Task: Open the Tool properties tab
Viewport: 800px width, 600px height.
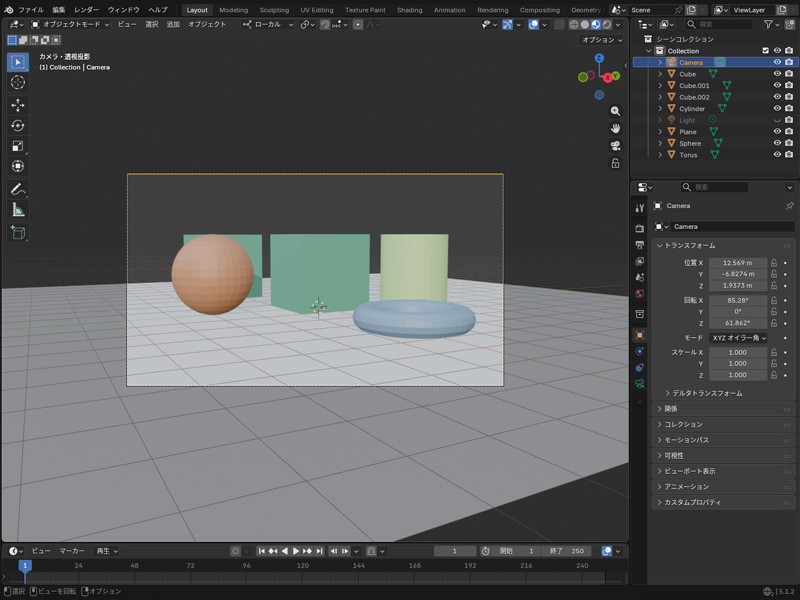Action: 639,208
